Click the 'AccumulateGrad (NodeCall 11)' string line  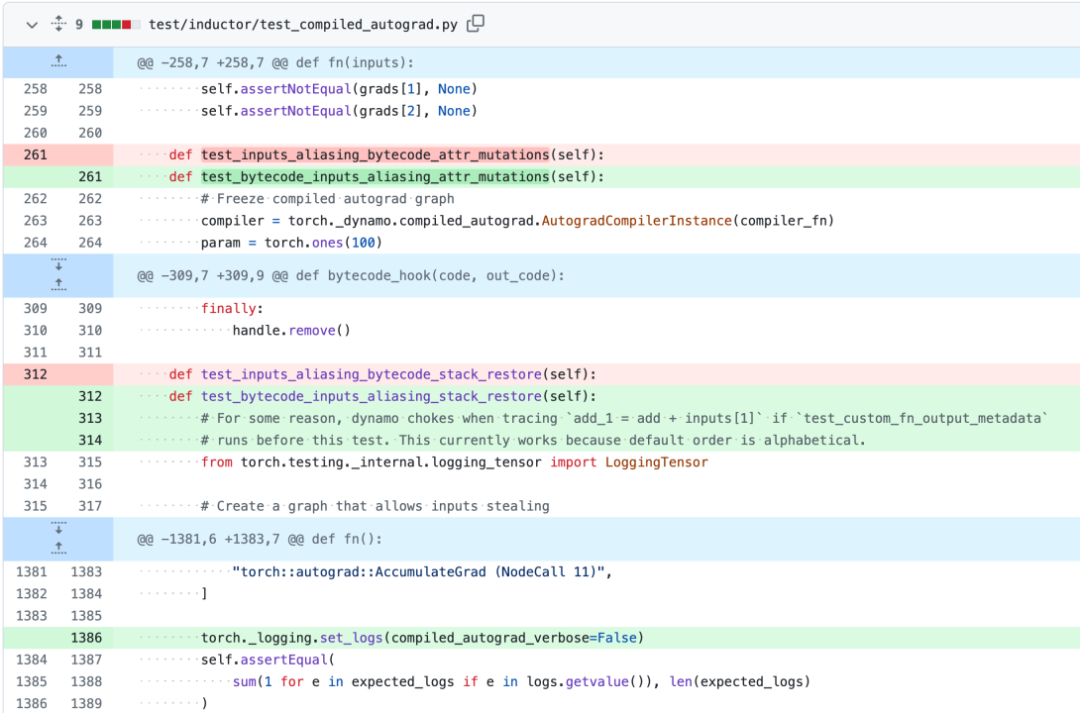tap(422, 572)
